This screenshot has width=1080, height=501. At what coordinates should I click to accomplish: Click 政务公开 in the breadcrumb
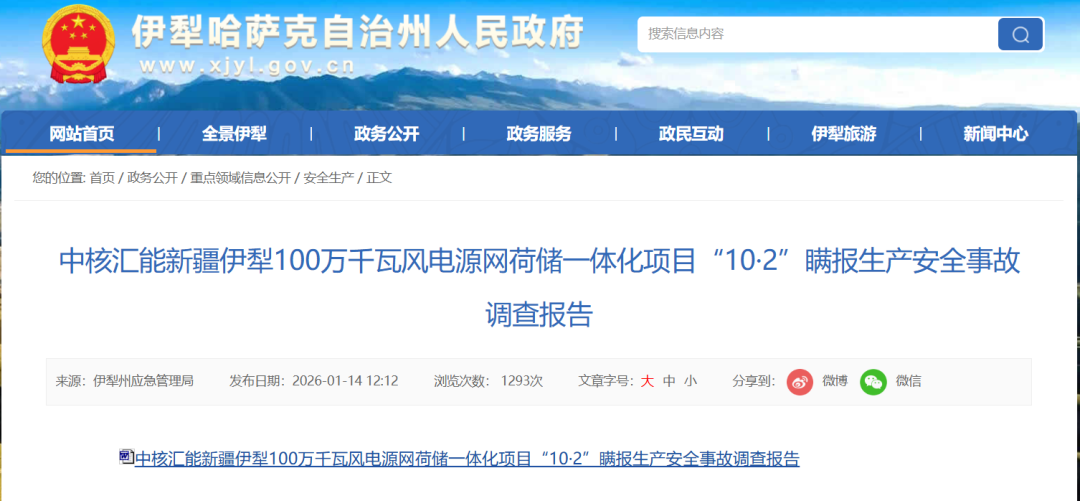pos(153,178)
